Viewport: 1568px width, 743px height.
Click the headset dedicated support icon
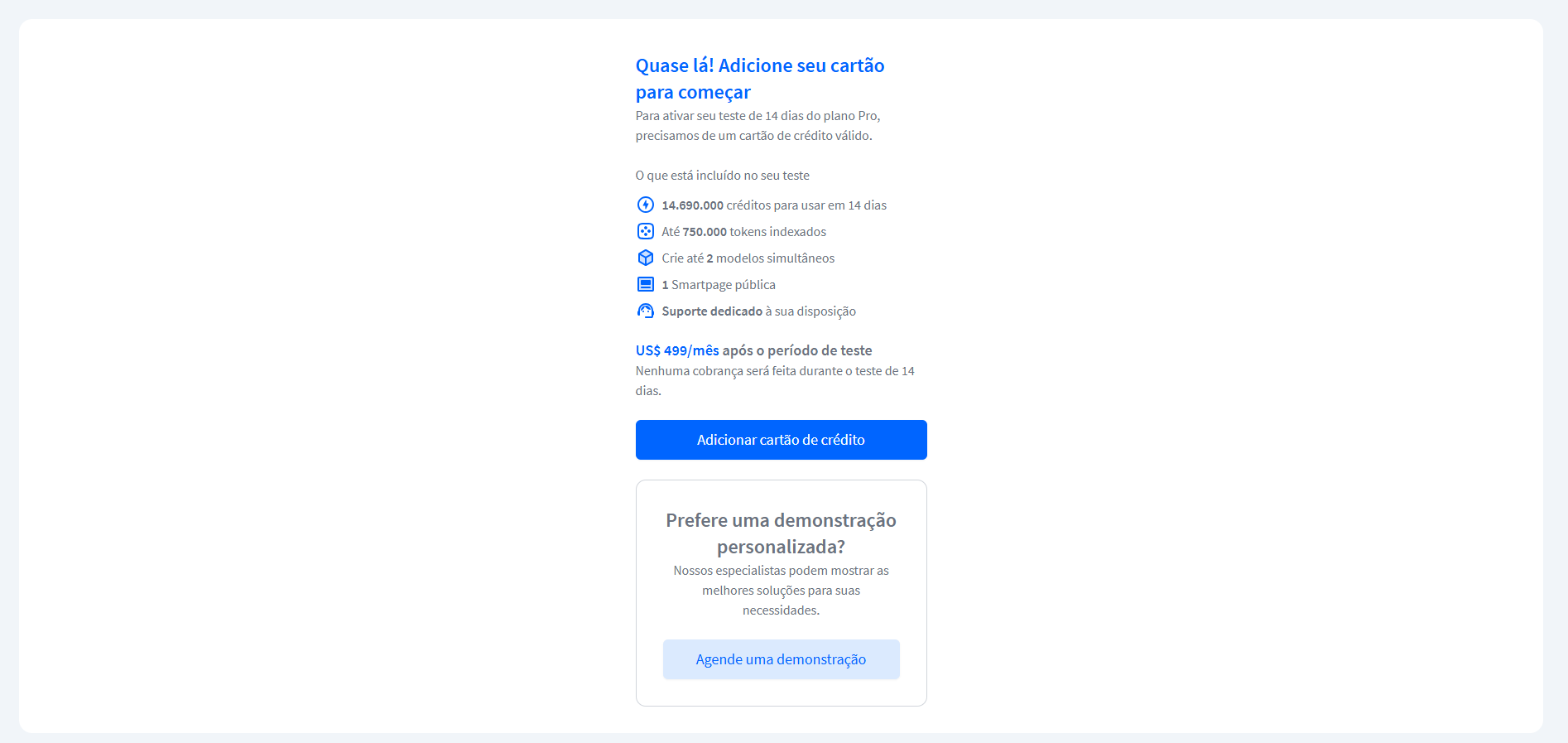click(x=646, y=311)
